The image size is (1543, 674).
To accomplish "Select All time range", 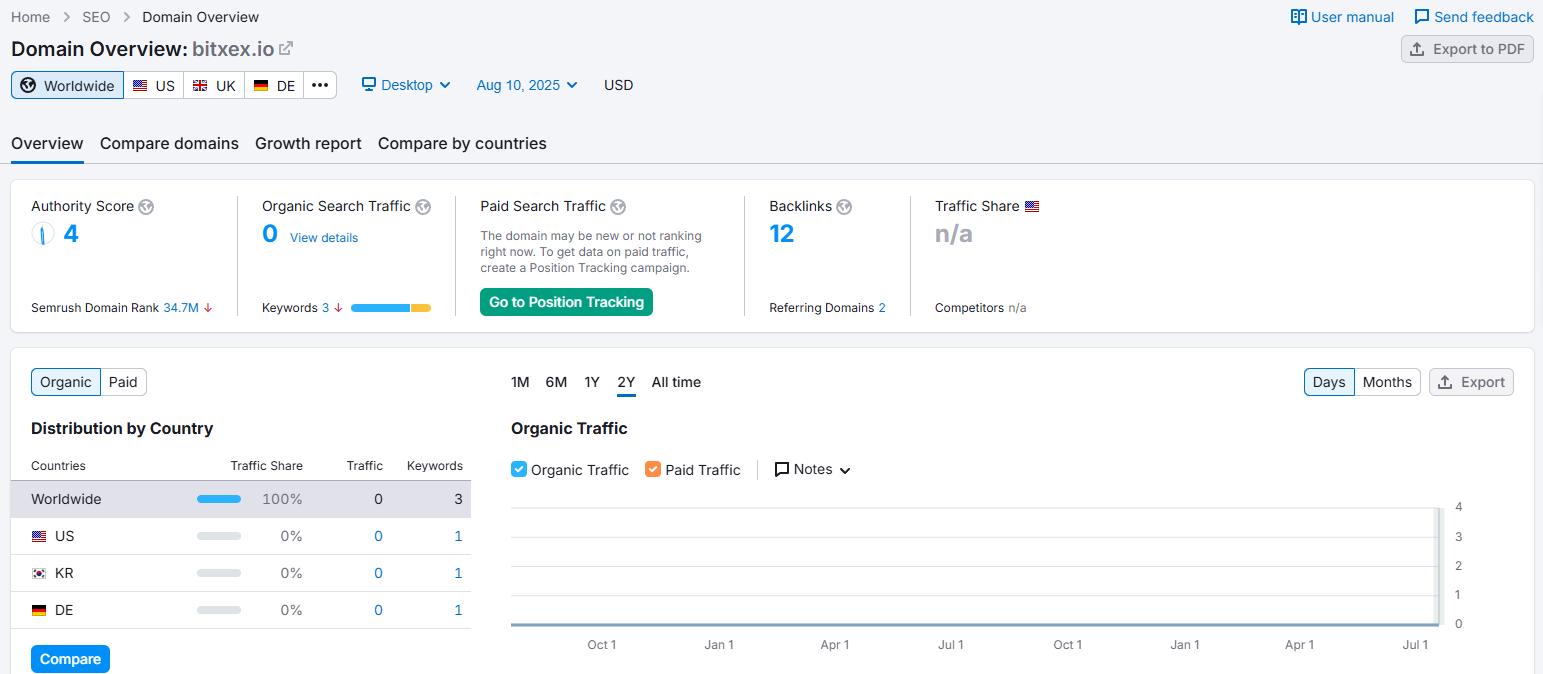I will point(676,382).
